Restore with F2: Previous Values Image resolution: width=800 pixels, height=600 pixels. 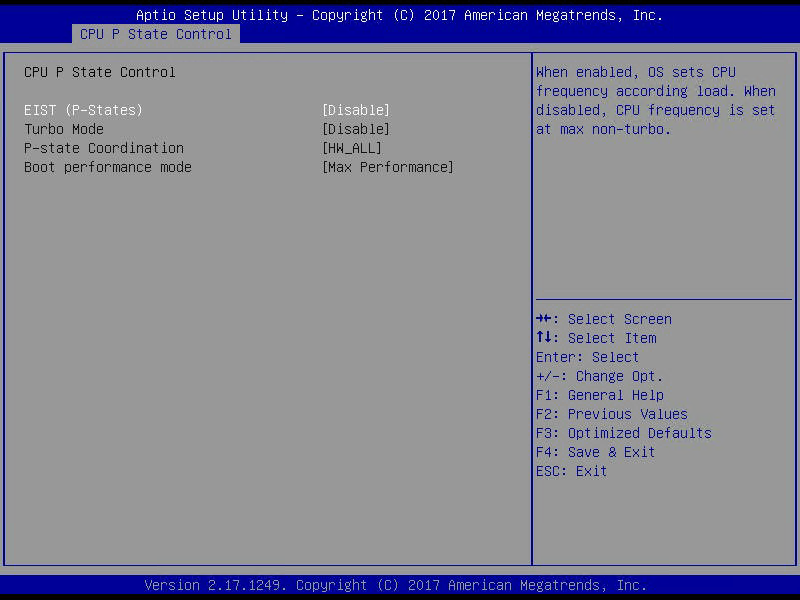pyautogui.click(x=611, y=414)
